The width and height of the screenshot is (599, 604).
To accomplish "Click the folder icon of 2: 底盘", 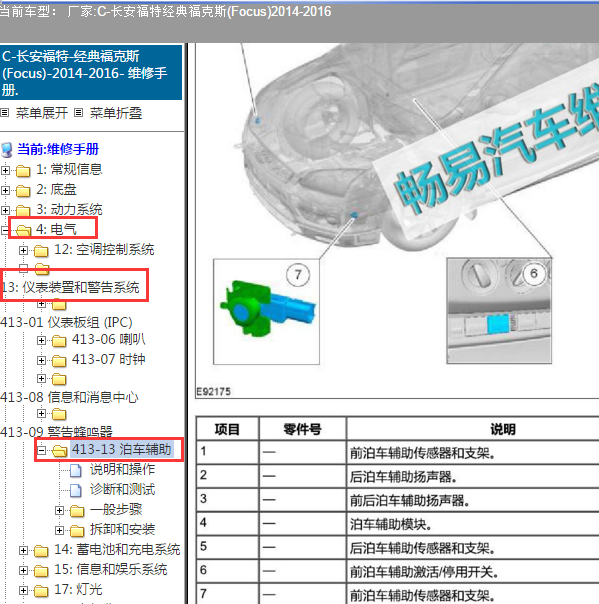I will click(23, 190).
